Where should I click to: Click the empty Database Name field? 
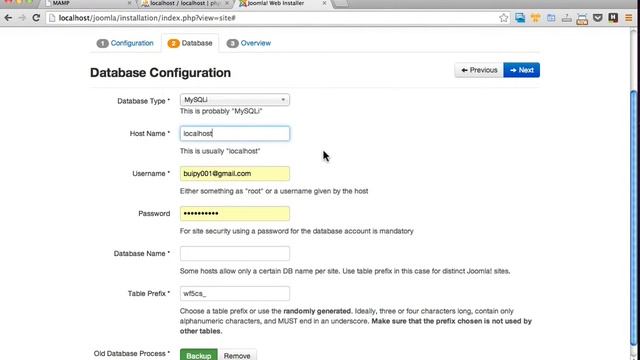pyautogui.click(x=235, y=253)
